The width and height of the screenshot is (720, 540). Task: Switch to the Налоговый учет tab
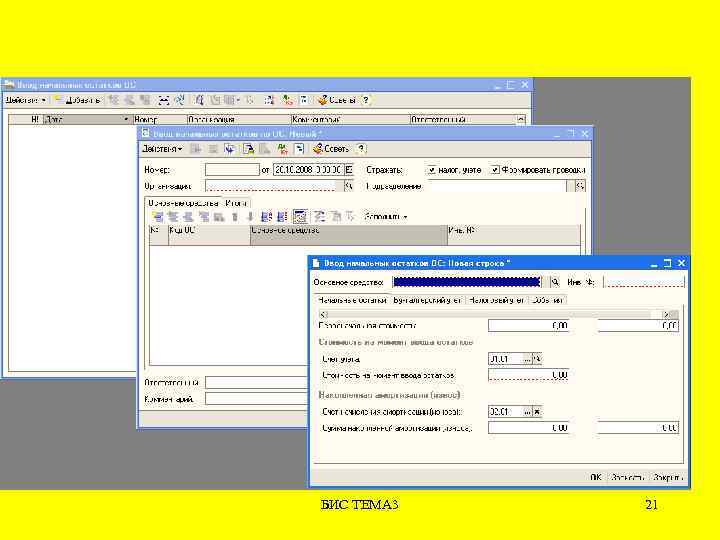496,300
